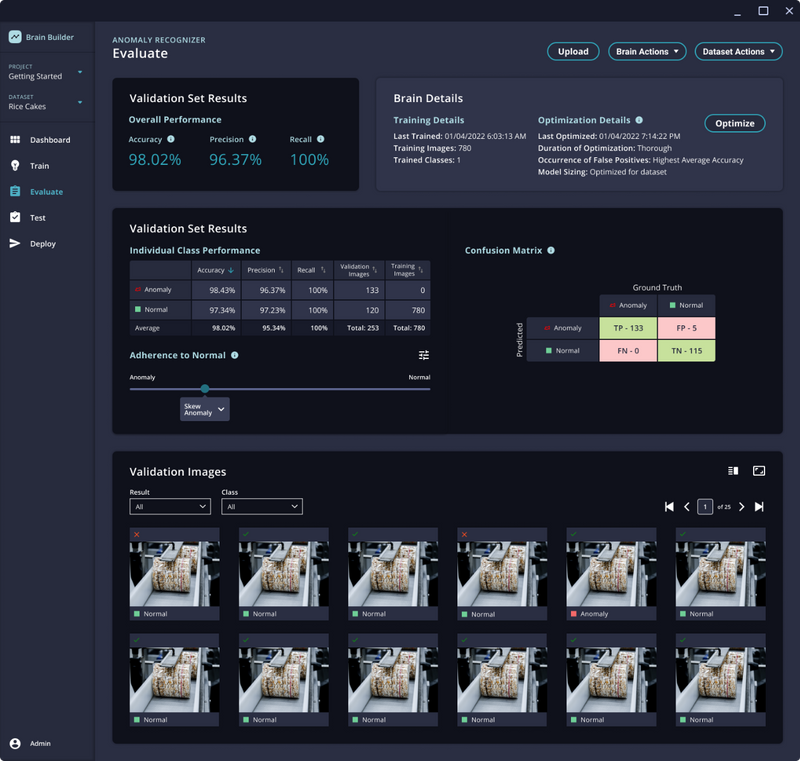Switch validation images to list view
800x761 pixels.
[733, 471]
